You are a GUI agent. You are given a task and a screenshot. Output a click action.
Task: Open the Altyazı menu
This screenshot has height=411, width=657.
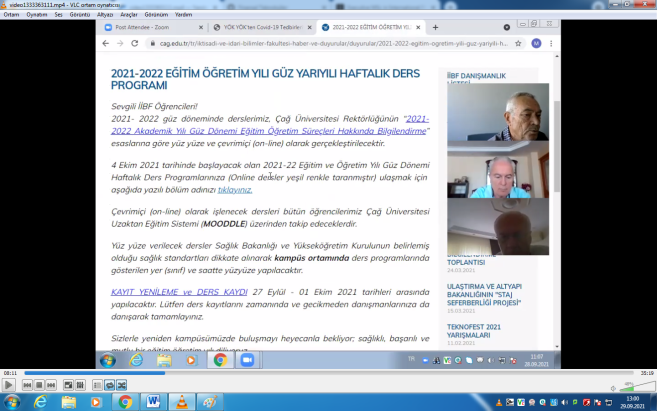[105, 15]
